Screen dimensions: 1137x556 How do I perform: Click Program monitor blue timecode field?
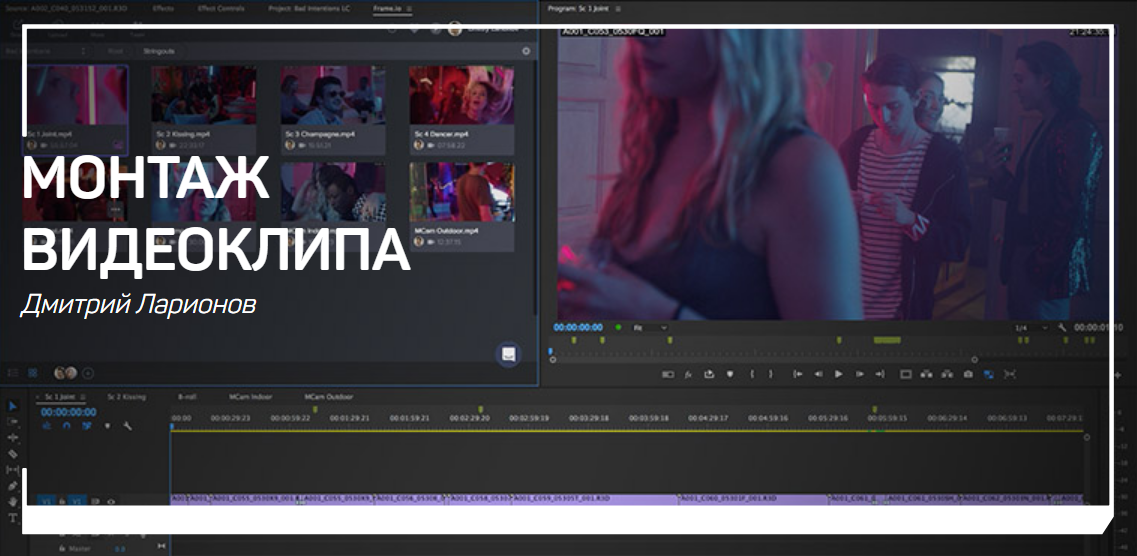(578, 327)
